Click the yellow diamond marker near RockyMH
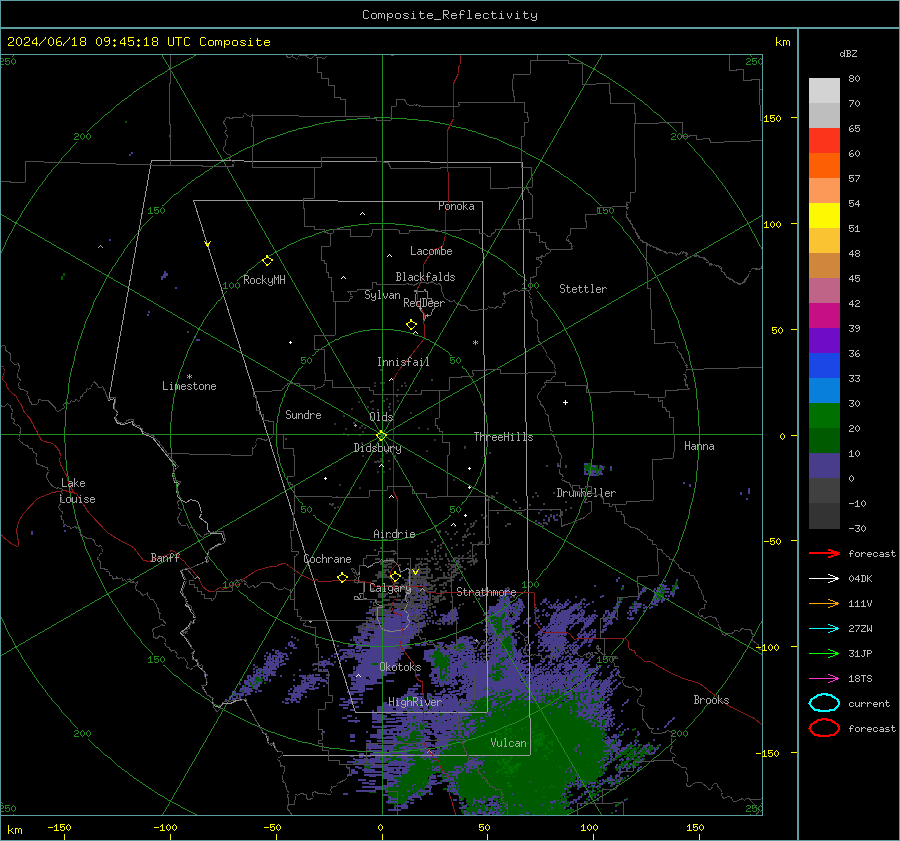900x841 pixels. tap(267, 261)
